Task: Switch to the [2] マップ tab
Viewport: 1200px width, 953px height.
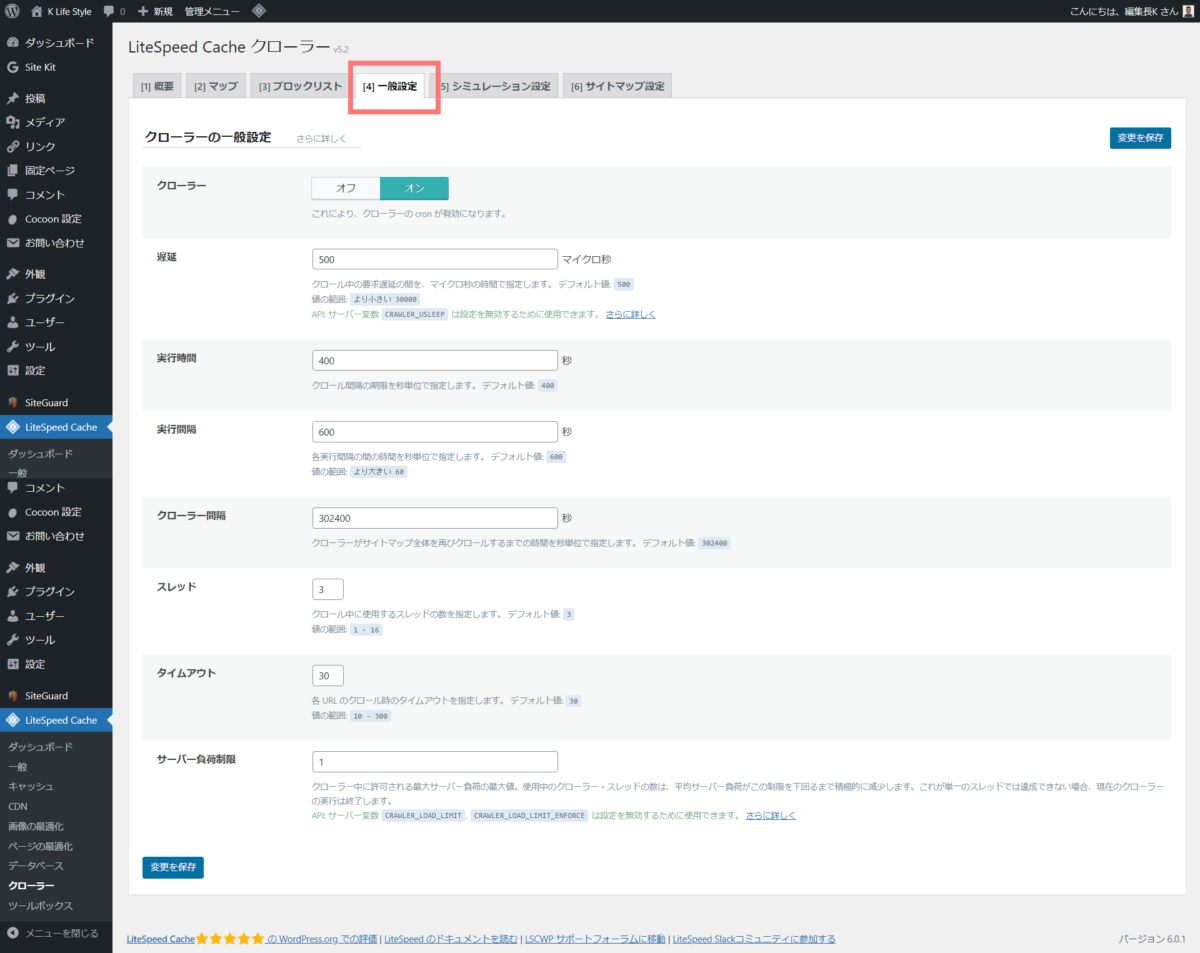Action: [215, 86]
